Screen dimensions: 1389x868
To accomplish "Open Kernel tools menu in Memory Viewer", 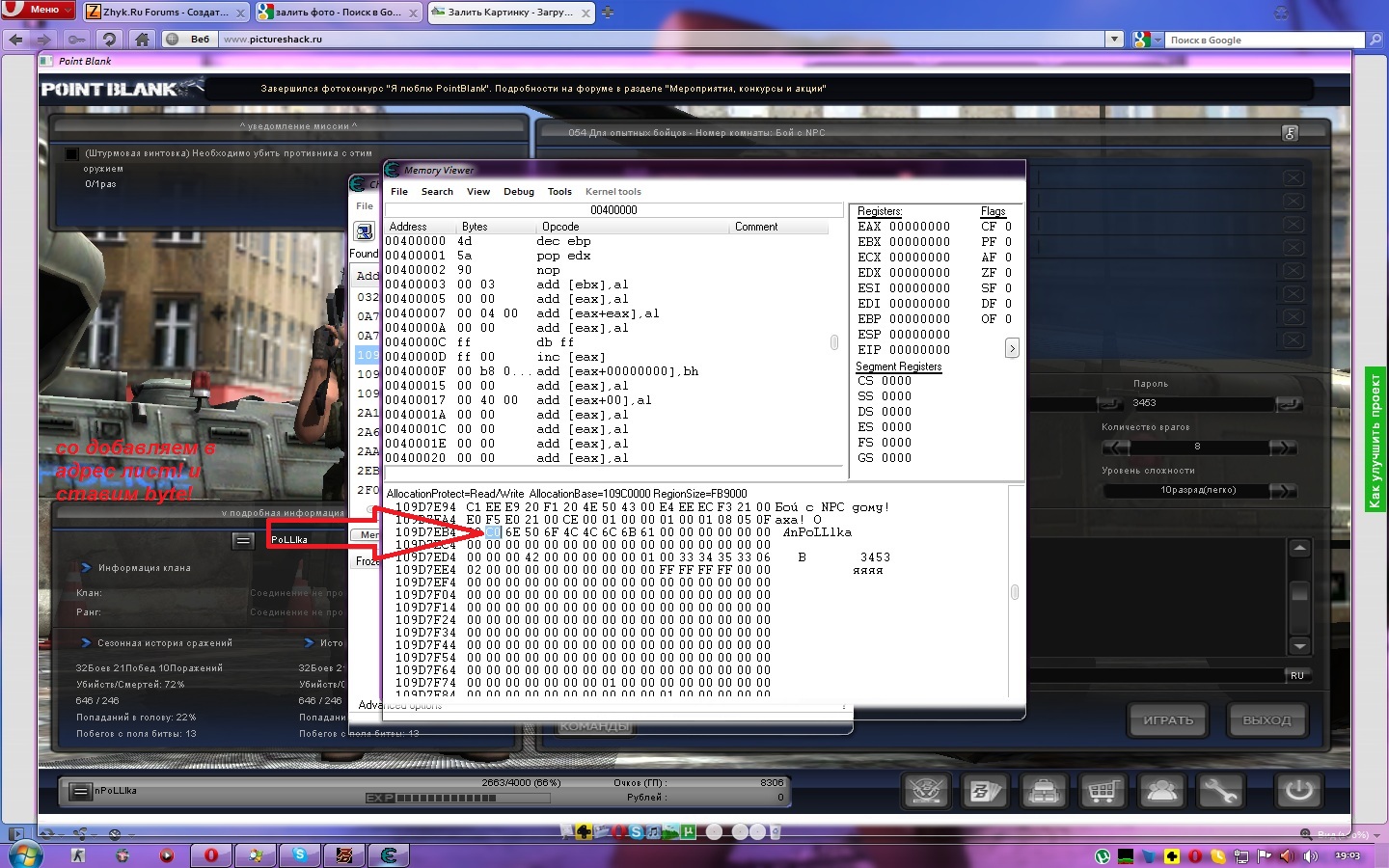I will click(613, 191).
